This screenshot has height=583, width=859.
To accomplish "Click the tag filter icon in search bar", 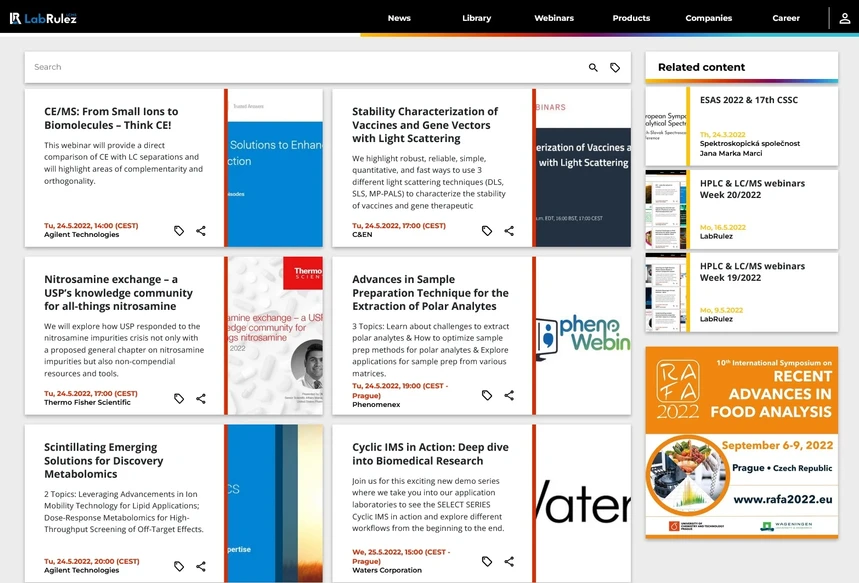I will pos(615,67).
